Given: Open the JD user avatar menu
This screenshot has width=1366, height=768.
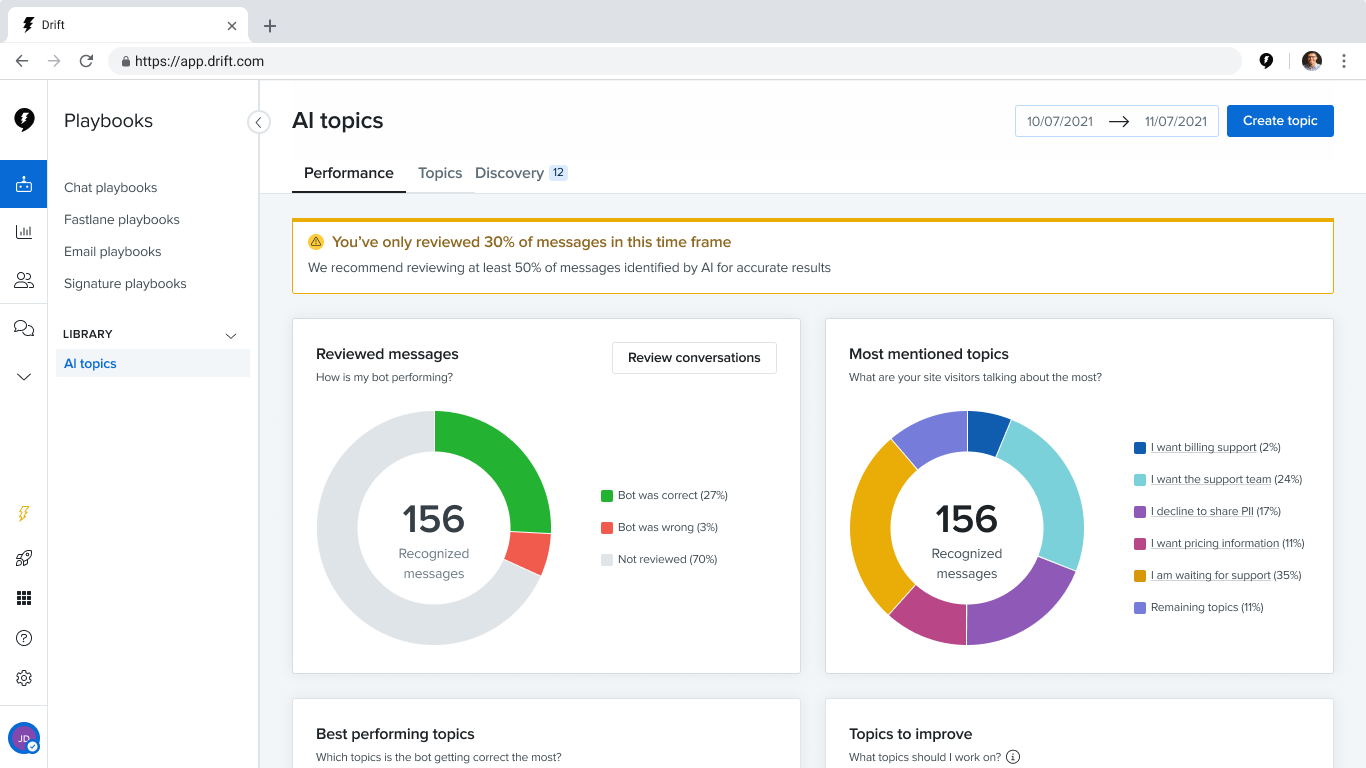Looking at the screenshot, I should (24, 738).
